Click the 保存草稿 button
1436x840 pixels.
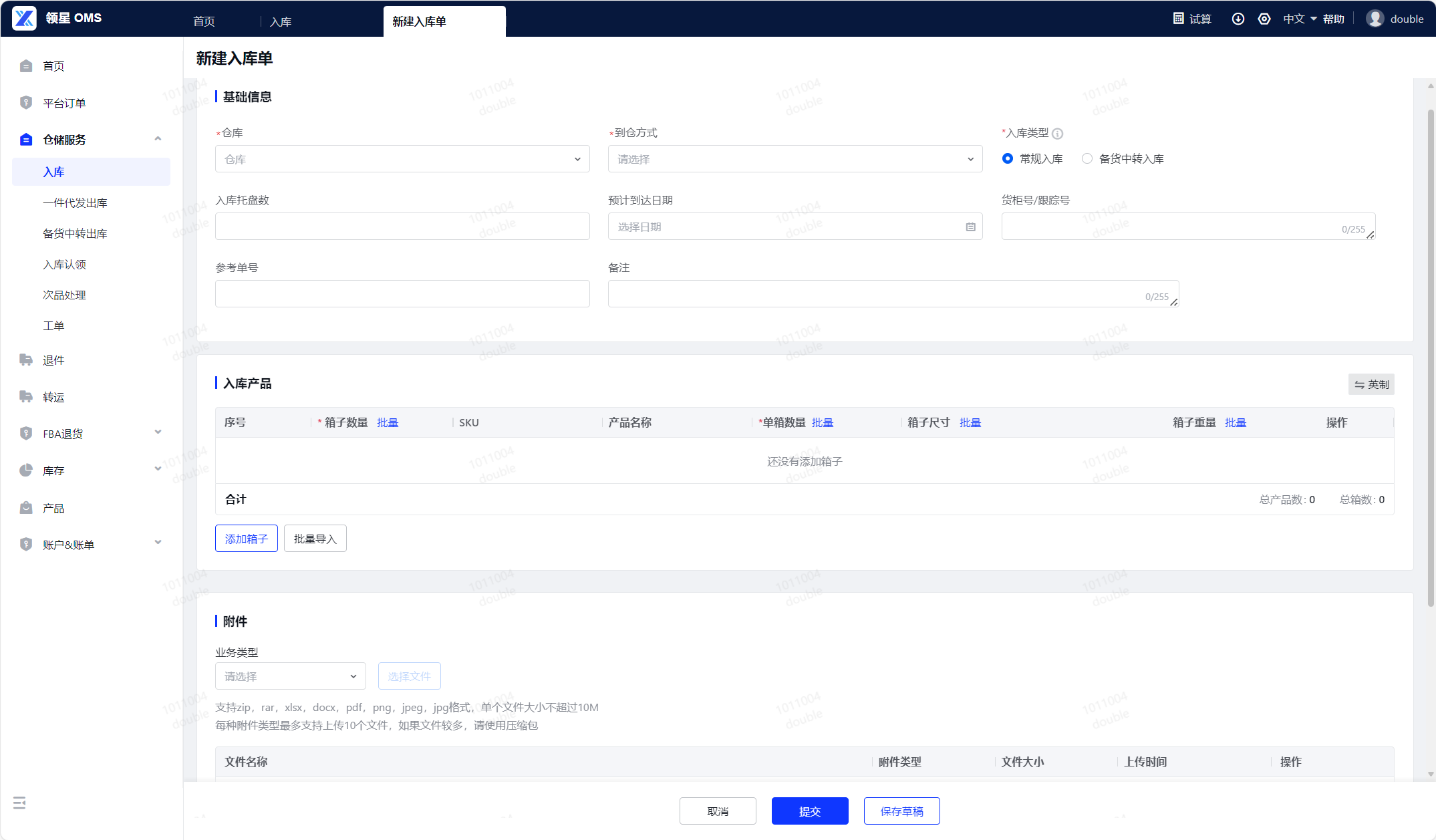coord(902,811)
